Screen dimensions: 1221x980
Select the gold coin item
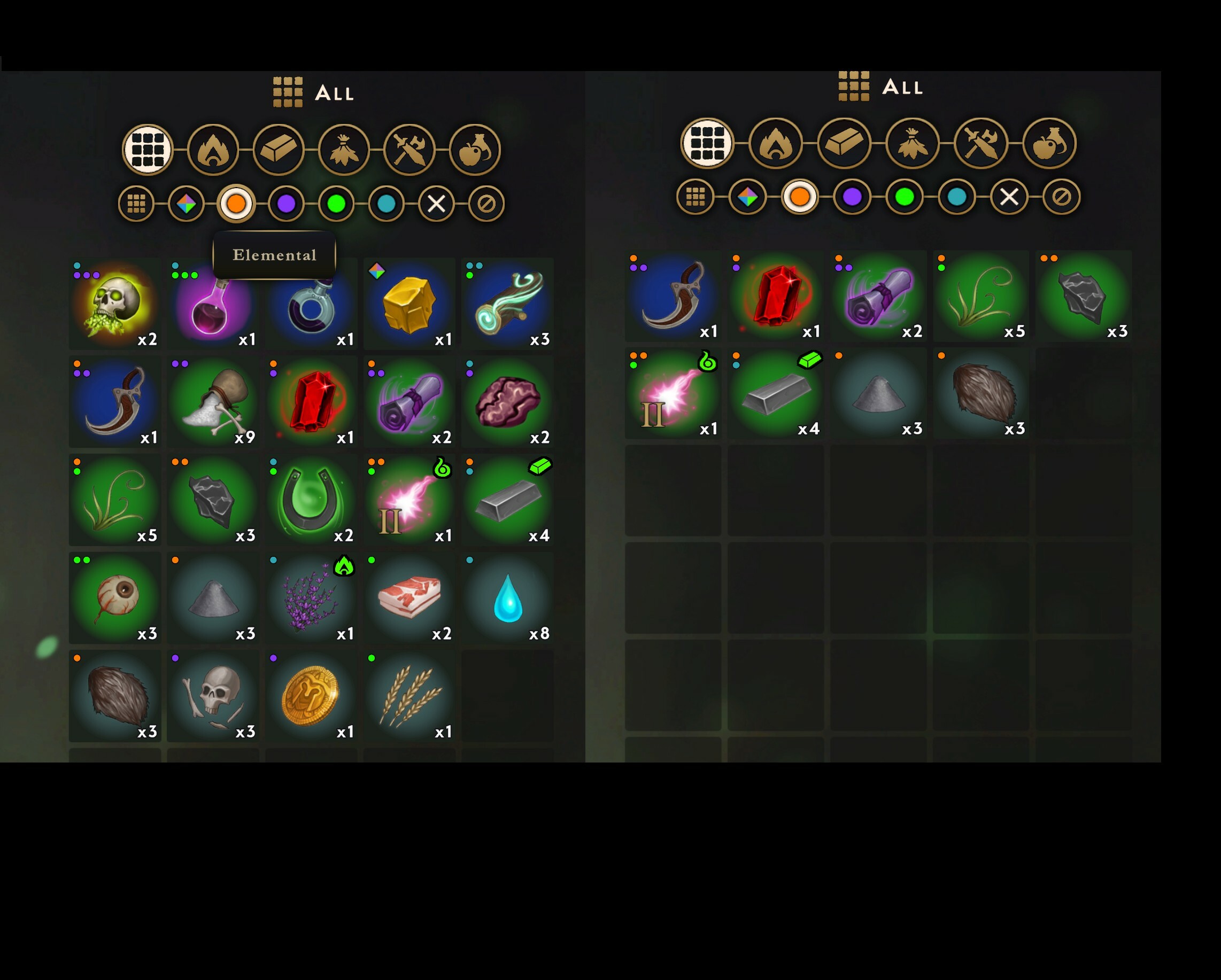[x=311, y=696]
